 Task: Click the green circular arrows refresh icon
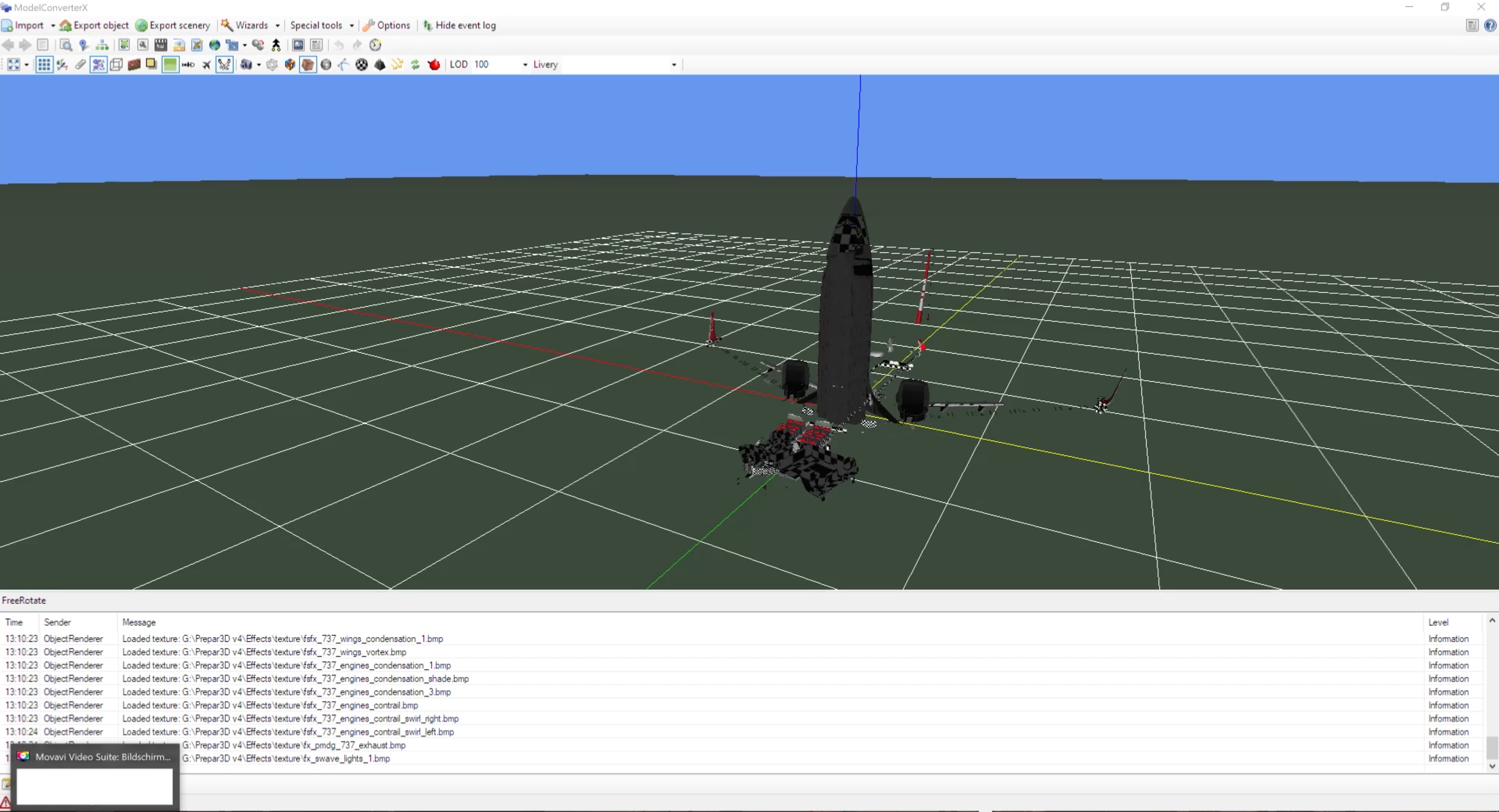pos(415,65)
